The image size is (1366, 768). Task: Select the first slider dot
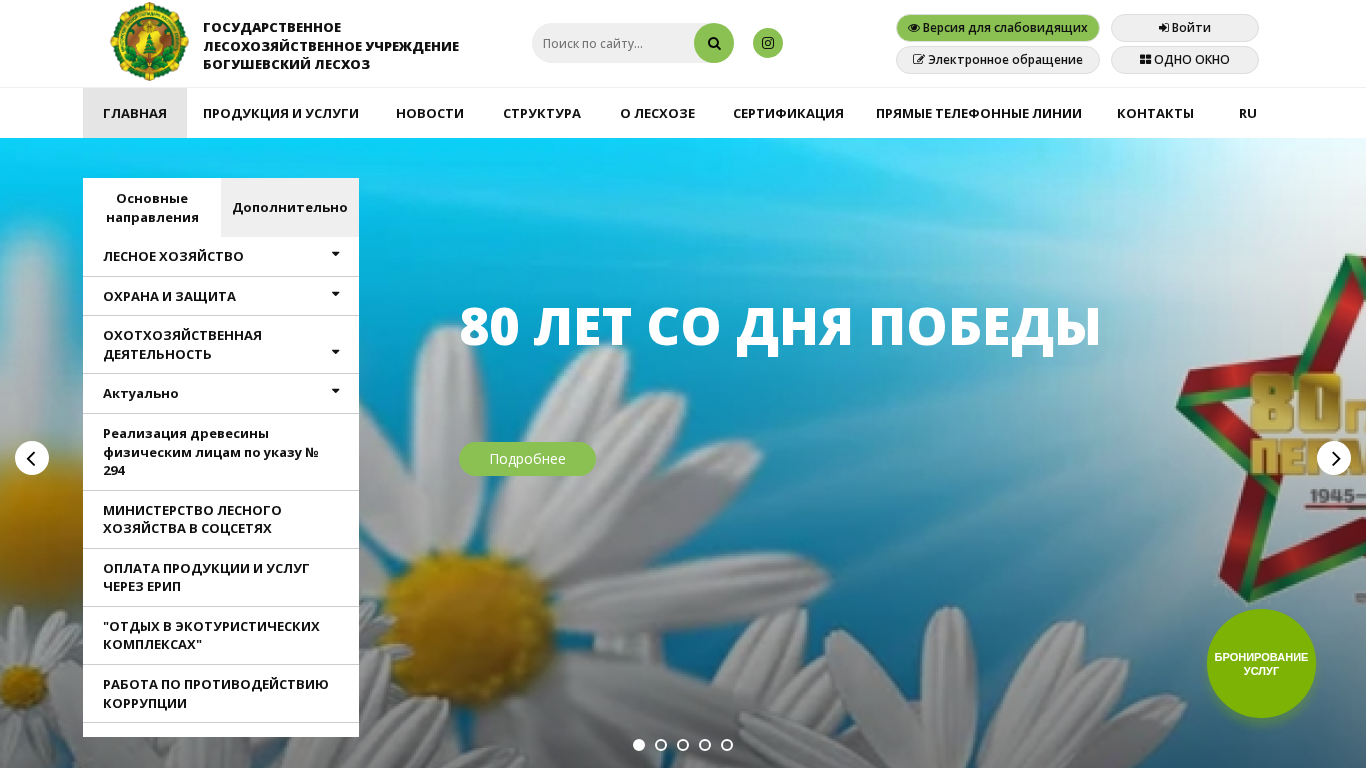click(x=639, y=745)
